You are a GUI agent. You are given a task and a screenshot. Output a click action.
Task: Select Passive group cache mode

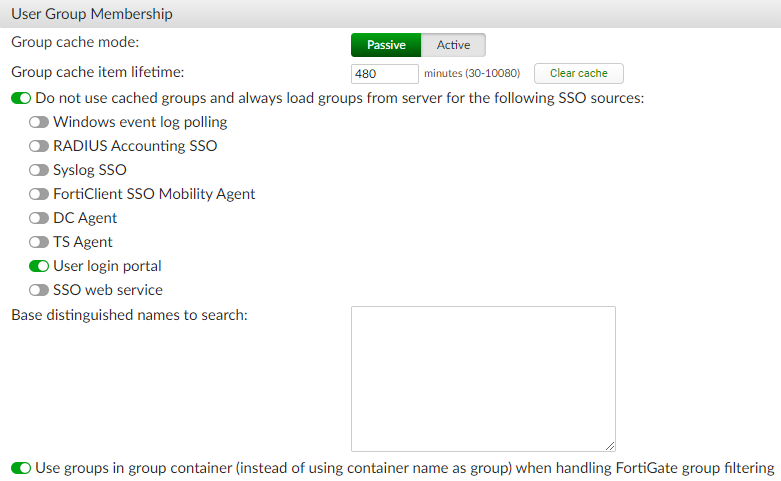[x=386, y=45]
